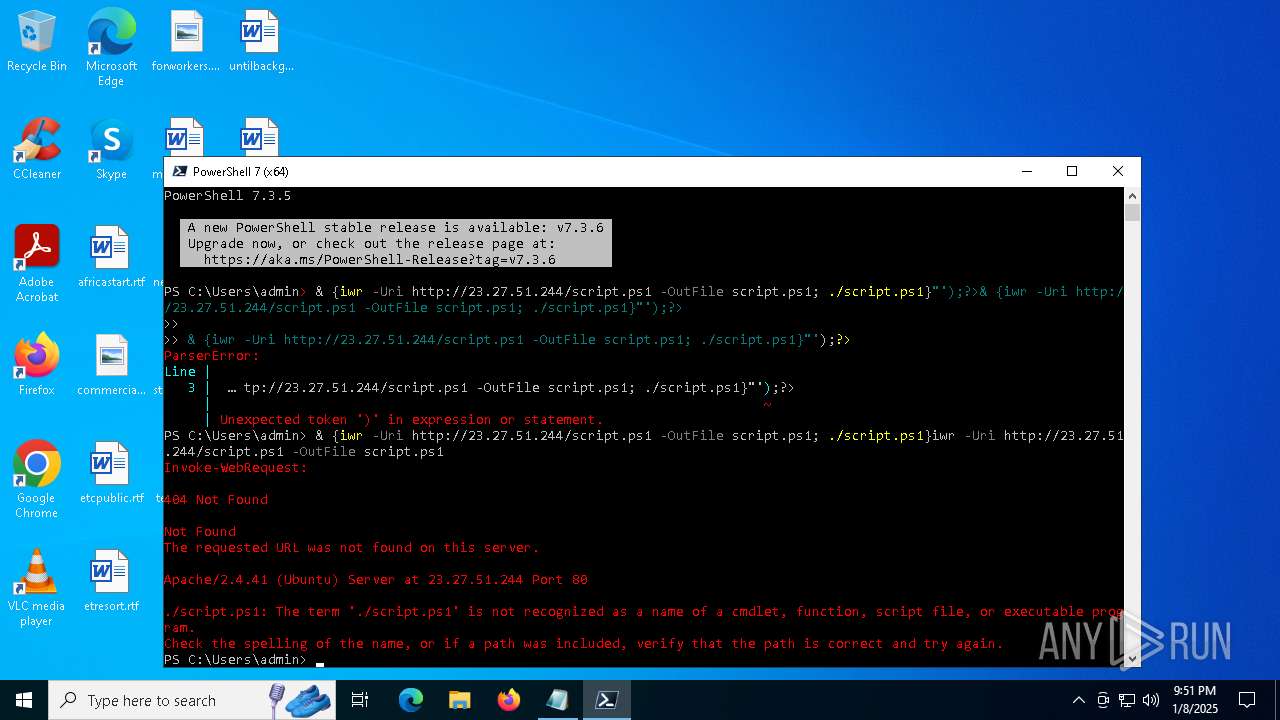Open Edge from the taskbar
This screenshot has height=720, width=1280.
point(411,700)
